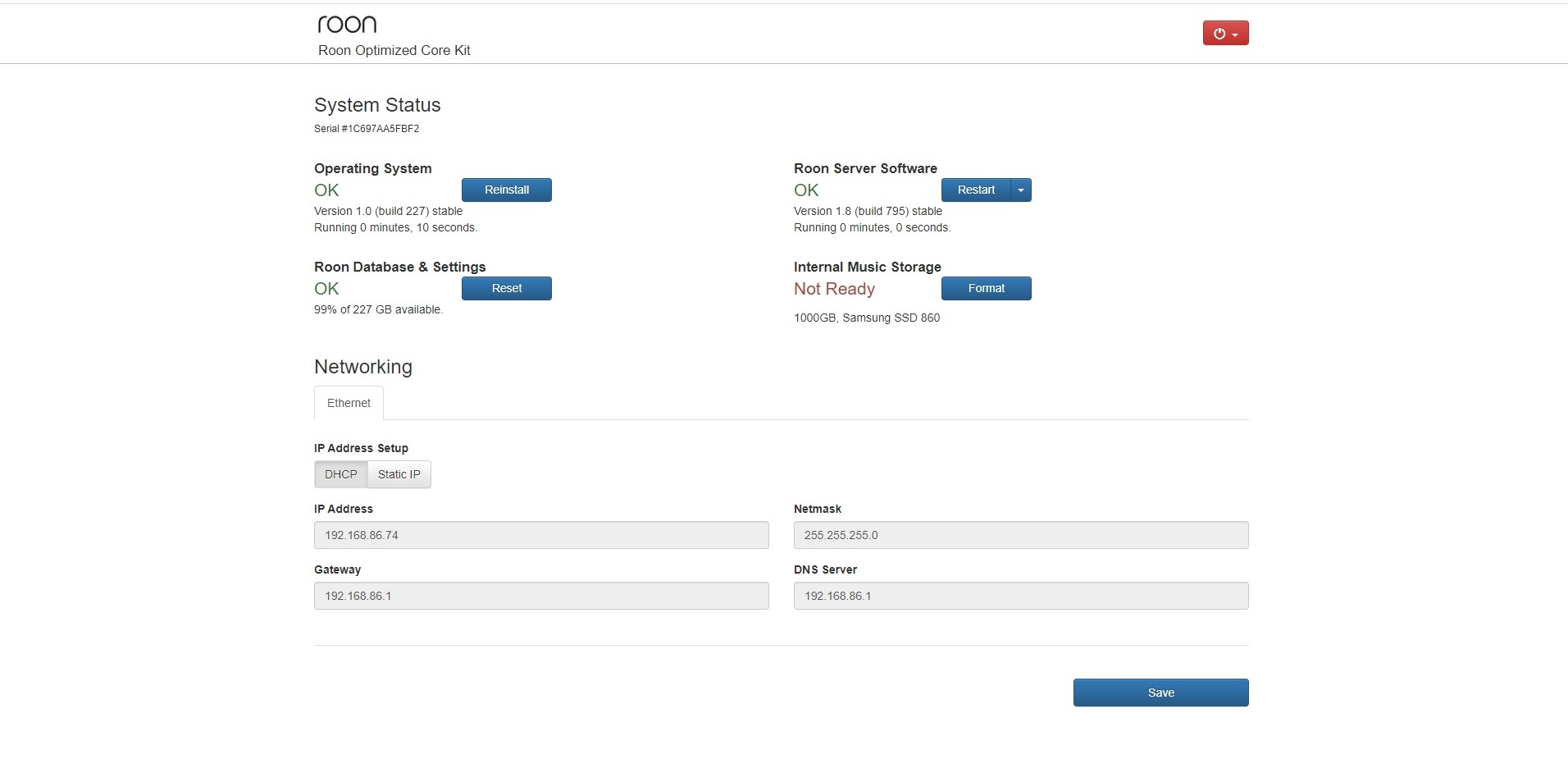1568x773 pixels.
Task: Format the Internal Music Storage
Action: [987, 288]
